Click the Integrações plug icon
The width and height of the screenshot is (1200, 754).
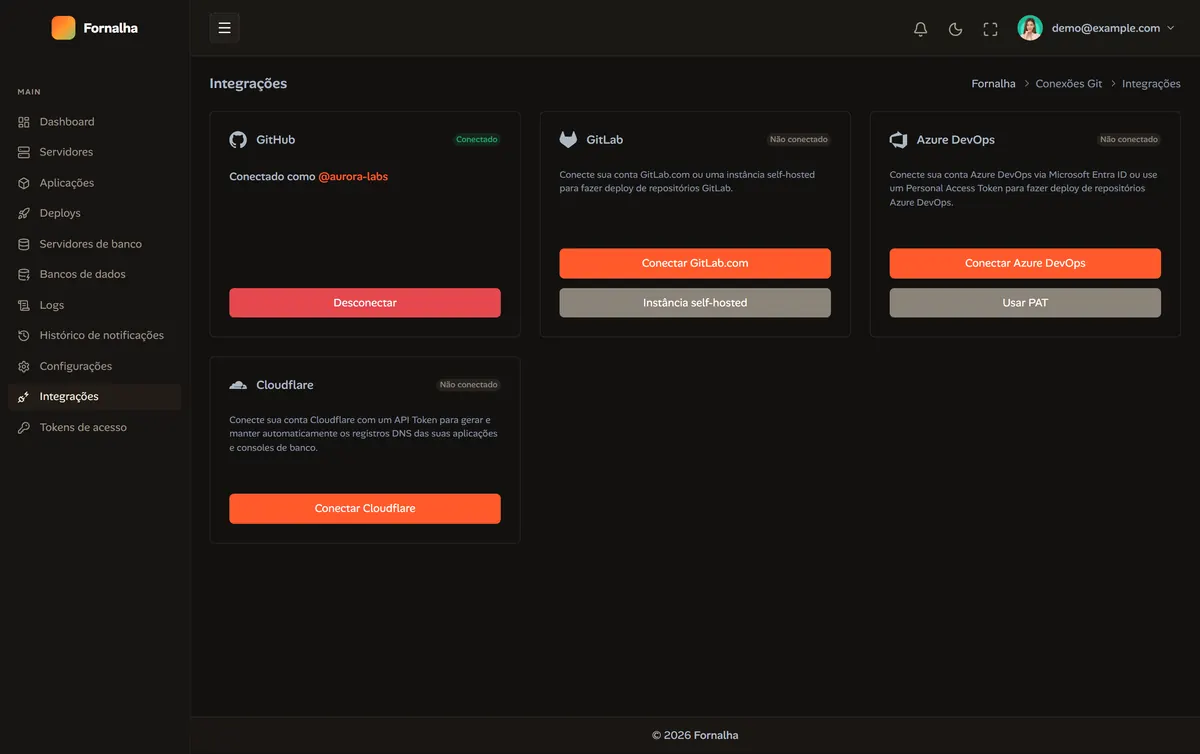click(24, 397)
